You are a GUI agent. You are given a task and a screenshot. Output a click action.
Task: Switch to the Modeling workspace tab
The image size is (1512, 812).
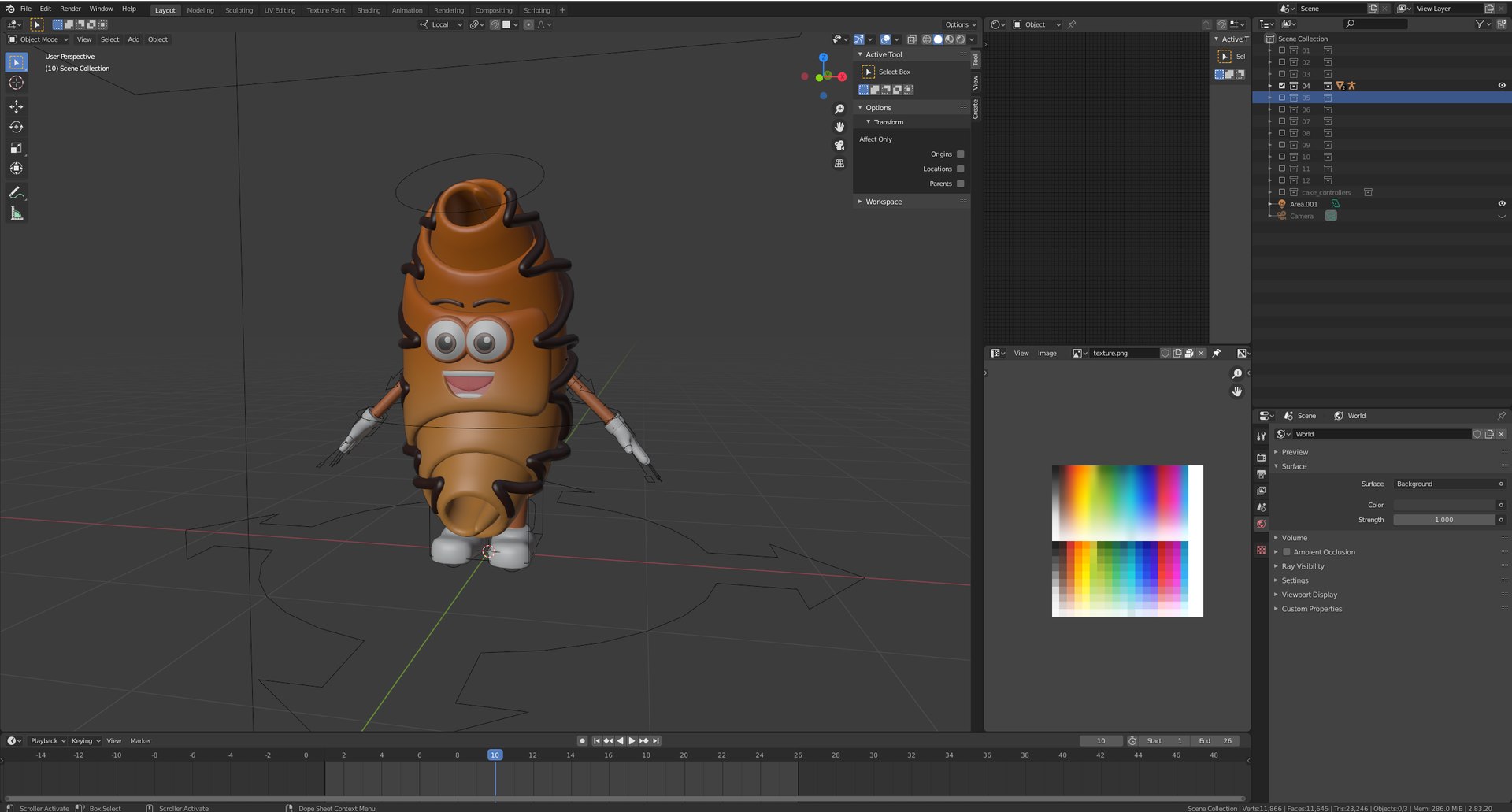(200, 10)
